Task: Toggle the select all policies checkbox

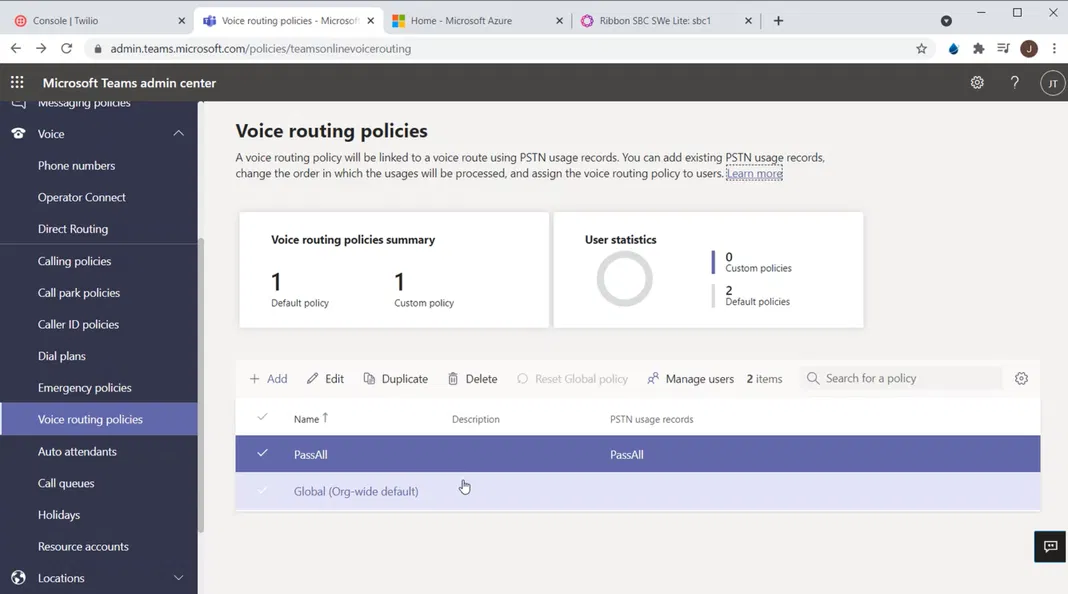Action: [262, 418]
